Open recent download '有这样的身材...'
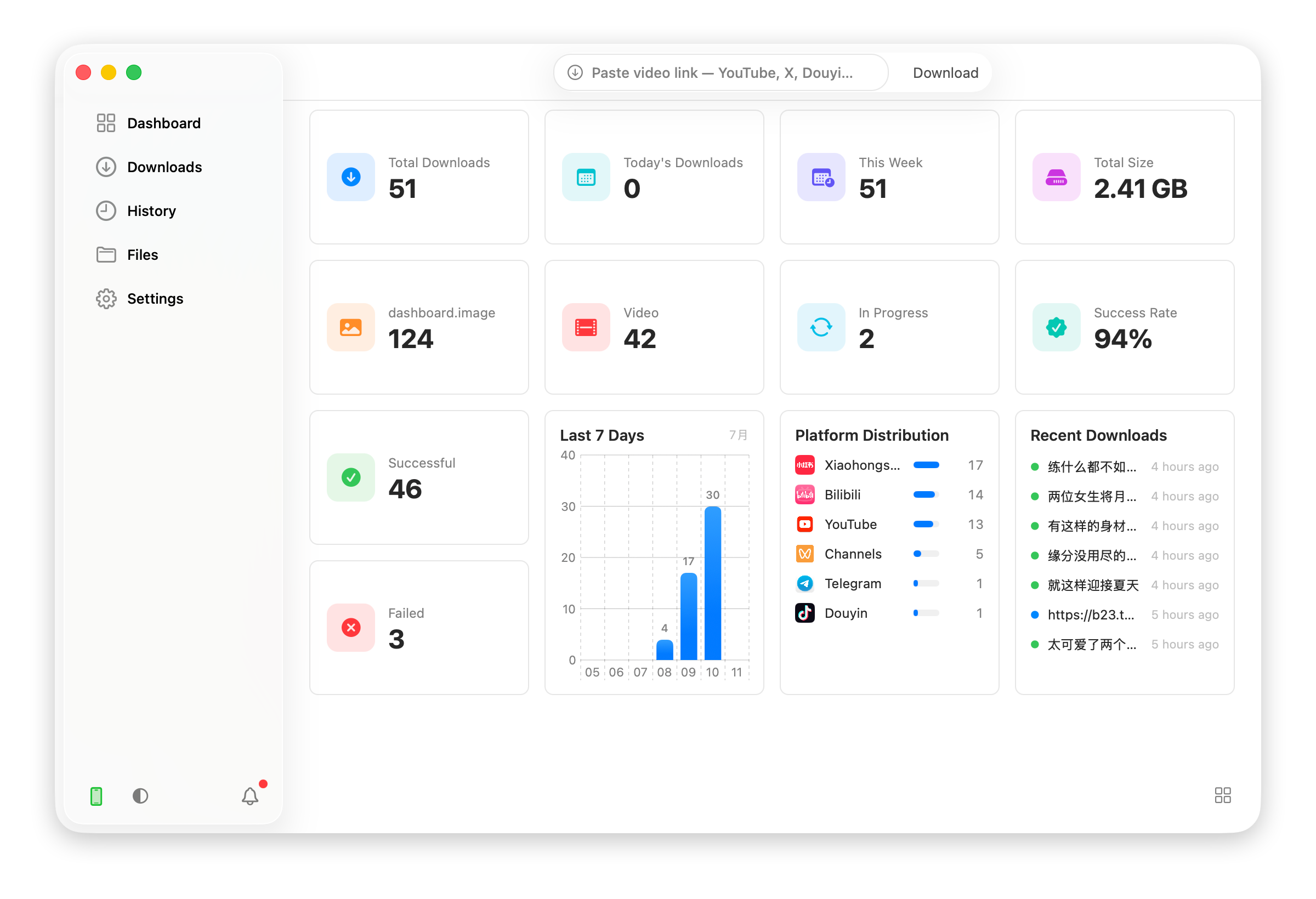The image size is (1316, 899). point(1125,526)
